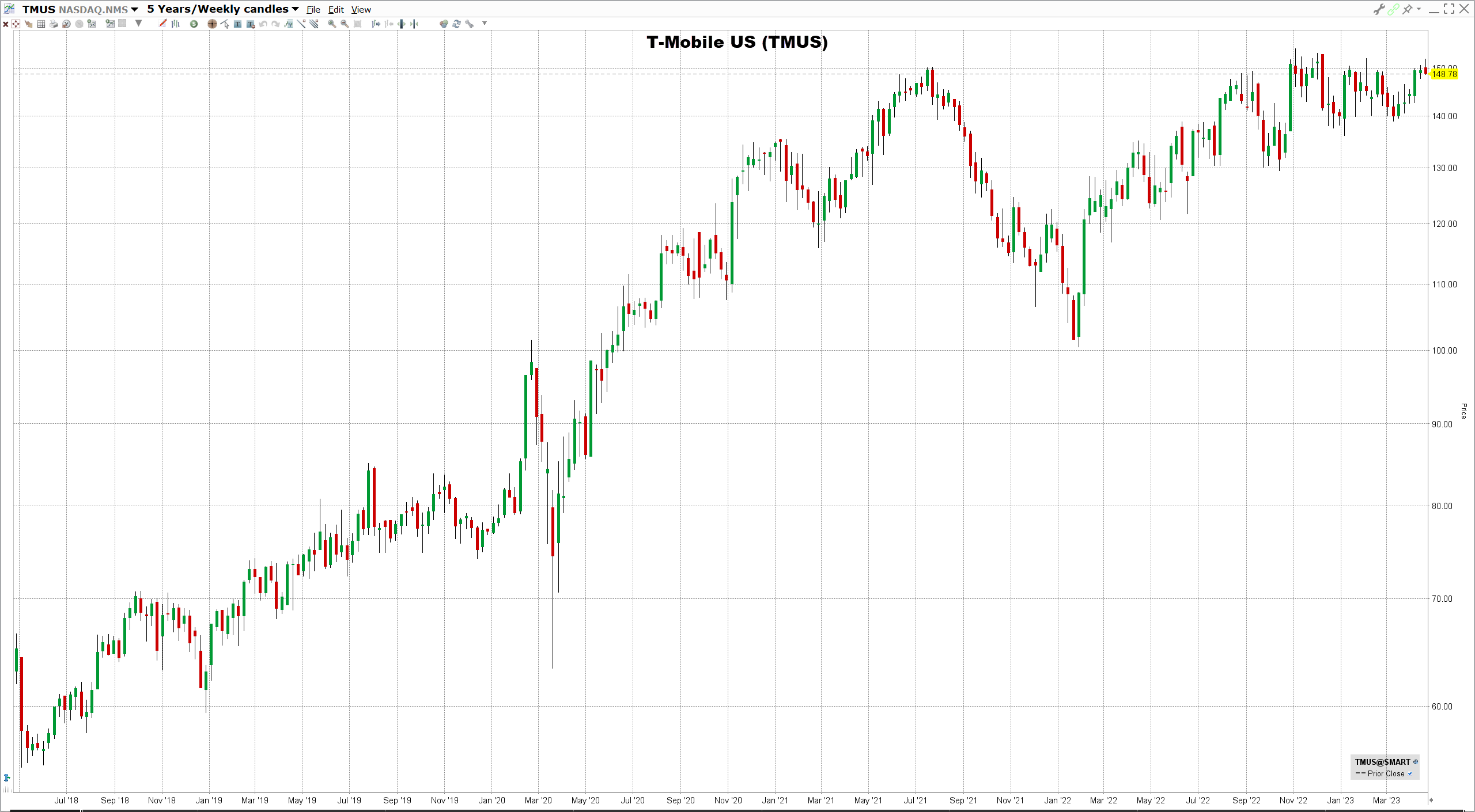1475x812 pixels.
Task: Open the TMUS NASDAQ.NMS symbol dropdown
Action: tap(80, 9)
